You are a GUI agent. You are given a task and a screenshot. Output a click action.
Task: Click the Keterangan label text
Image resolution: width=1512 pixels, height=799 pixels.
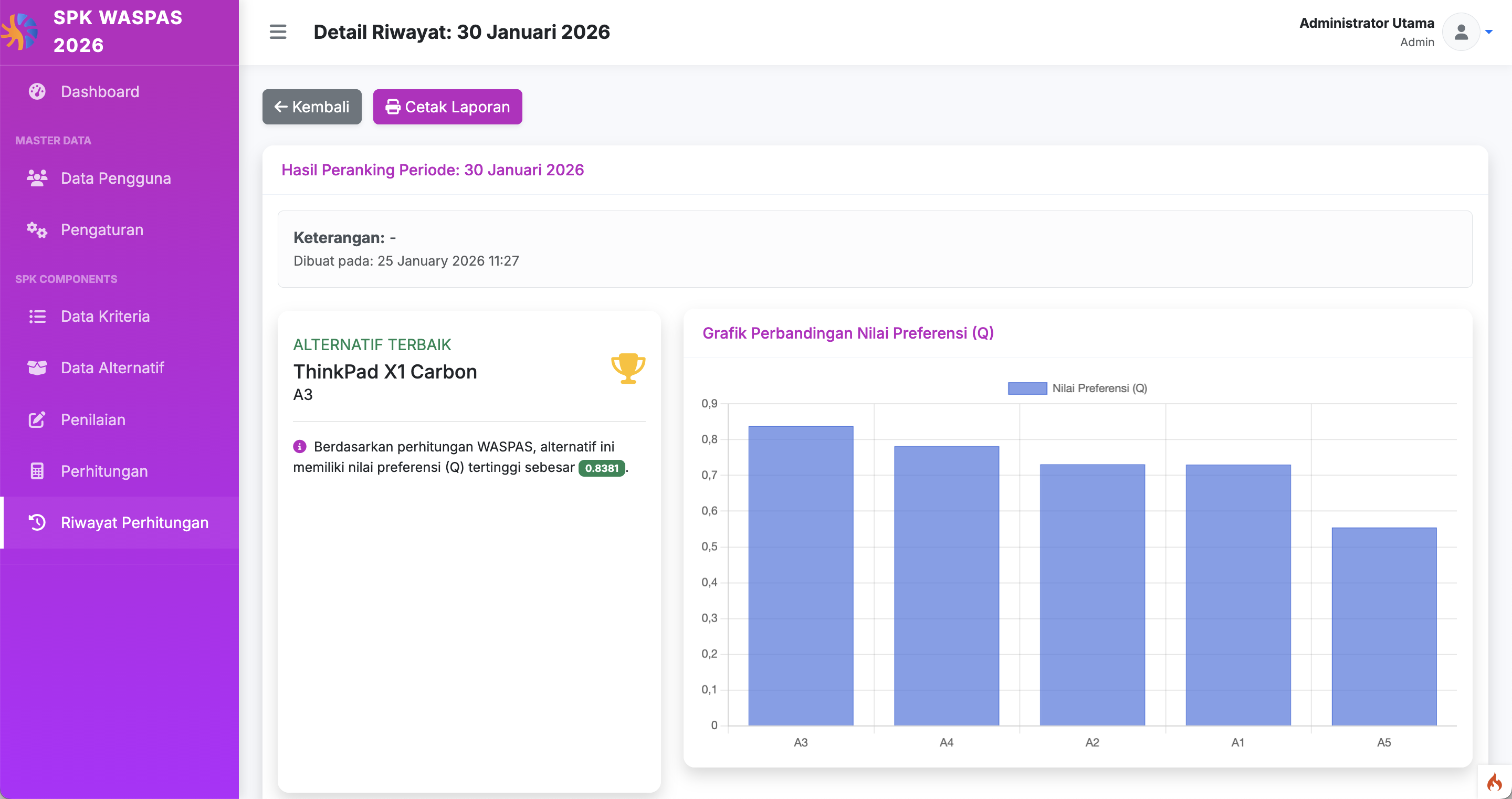pyautogui.click(x=339, y=238)
